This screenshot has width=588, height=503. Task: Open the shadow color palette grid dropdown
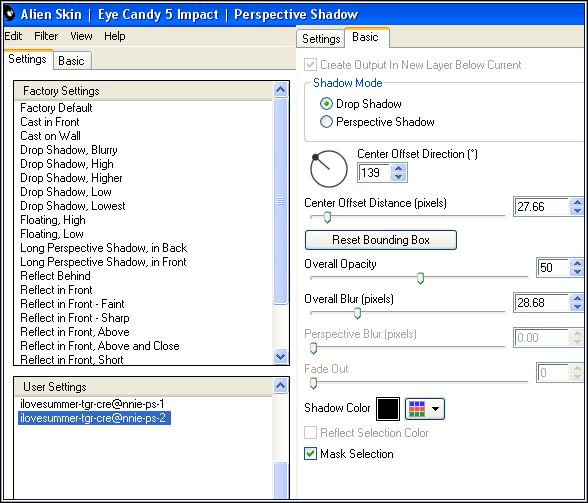click(x=425, y=409)
